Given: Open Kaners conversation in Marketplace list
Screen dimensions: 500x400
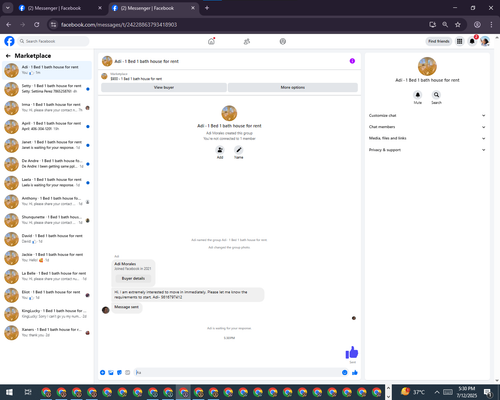Looking at the screenshot, I should (x=47, y=332).
